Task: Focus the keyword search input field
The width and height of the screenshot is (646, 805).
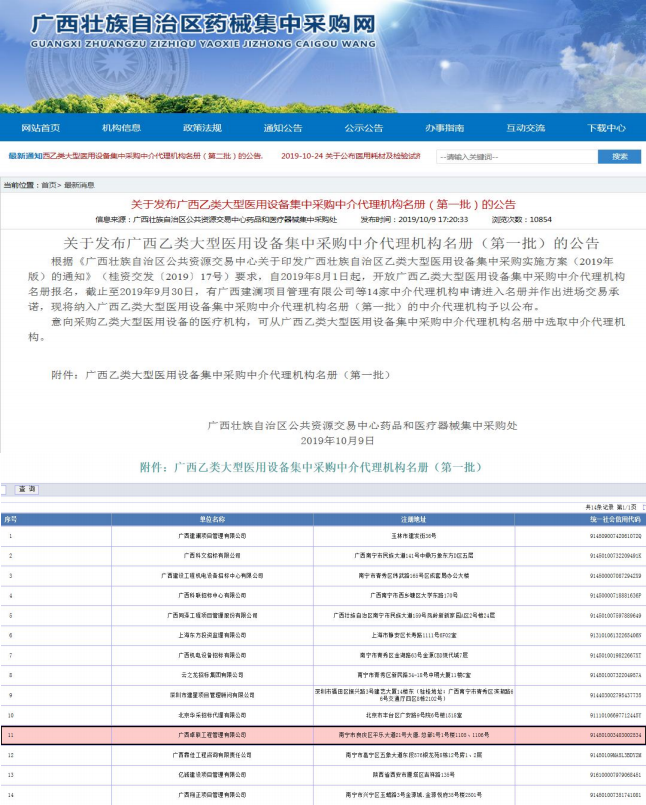Action: (517, 157)
